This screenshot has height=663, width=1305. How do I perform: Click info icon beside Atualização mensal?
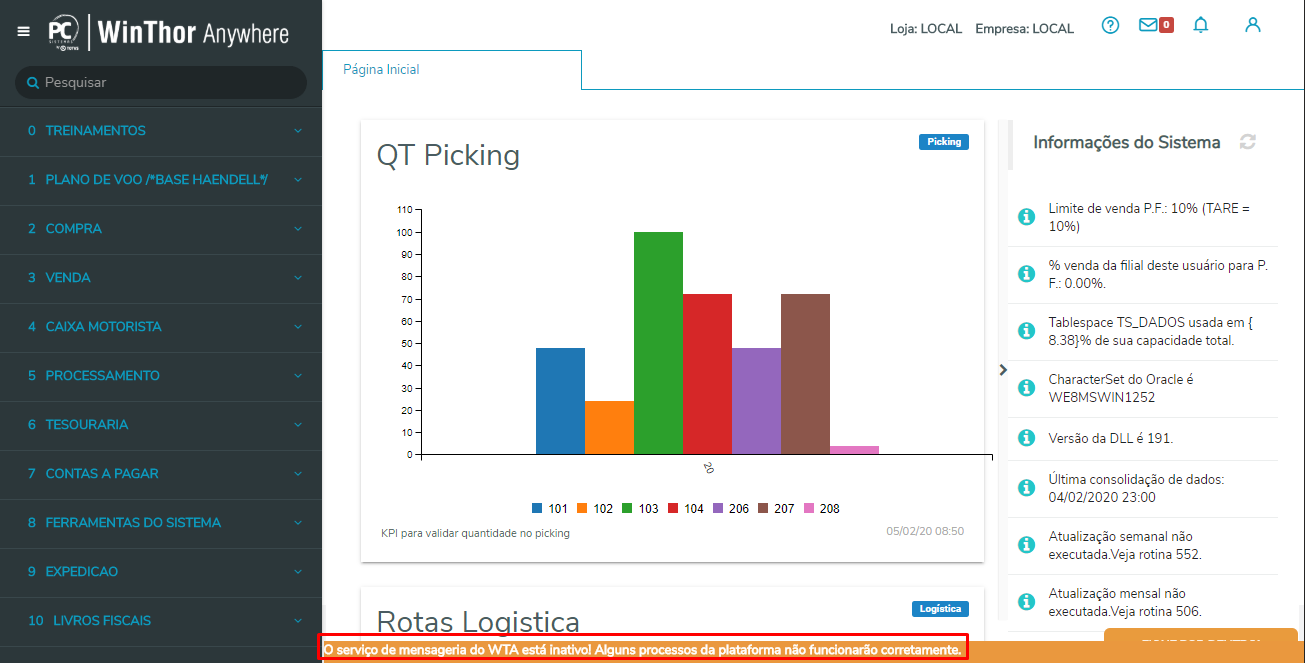point(1025,602)
